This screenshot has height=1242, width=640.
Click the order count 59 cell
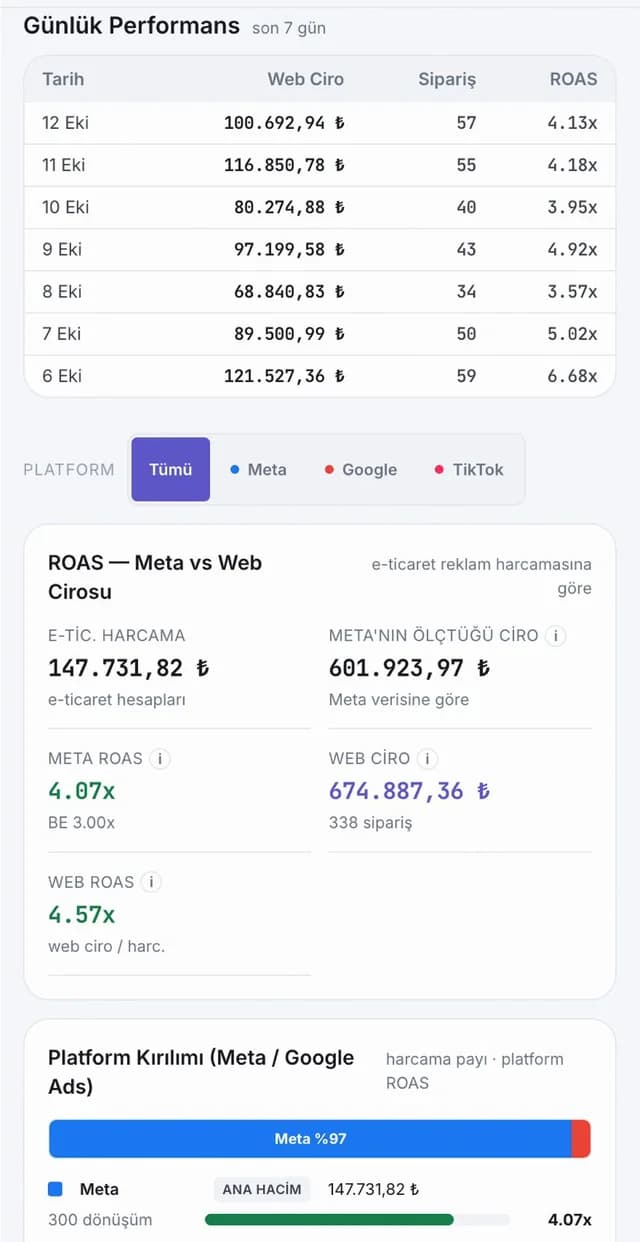[x=466, y=376]
